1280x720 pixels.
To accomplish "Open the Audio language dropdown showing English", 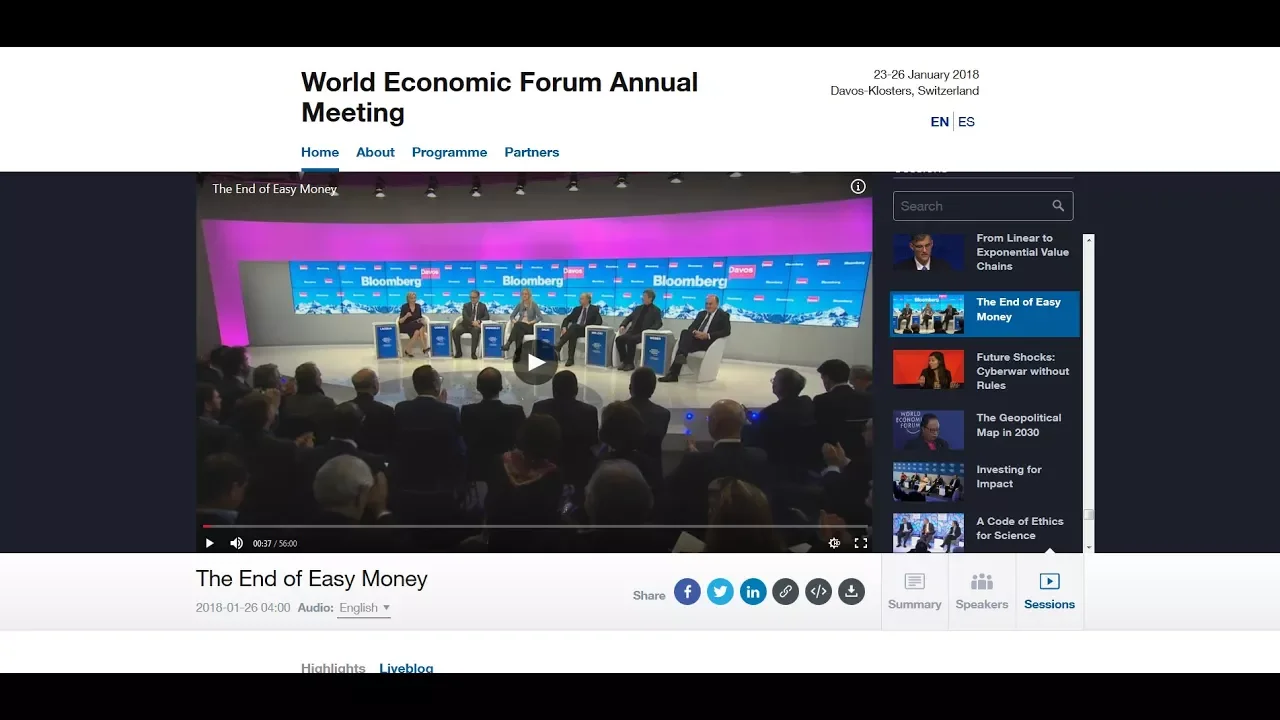I will coord(364,608).
